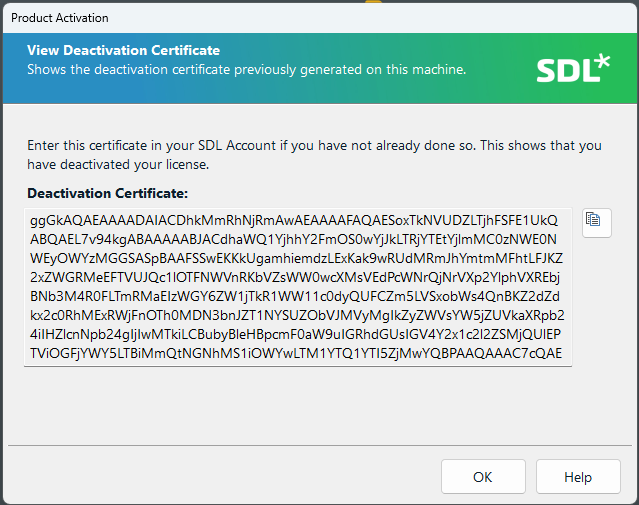639x505 pixels.
Task: Select the View Deactivation Certificate heading
Action: click(123, 51)
